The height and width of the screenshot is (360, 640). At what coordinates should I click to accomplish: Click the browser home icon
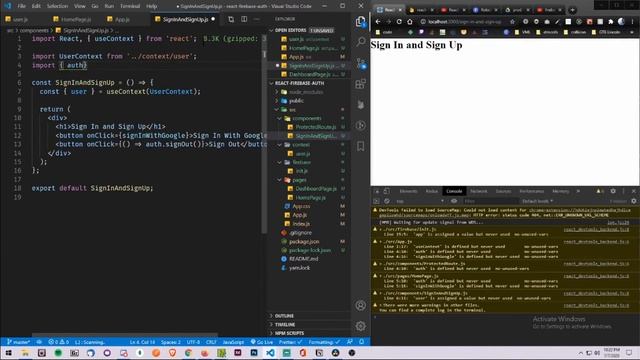[410, 22]
